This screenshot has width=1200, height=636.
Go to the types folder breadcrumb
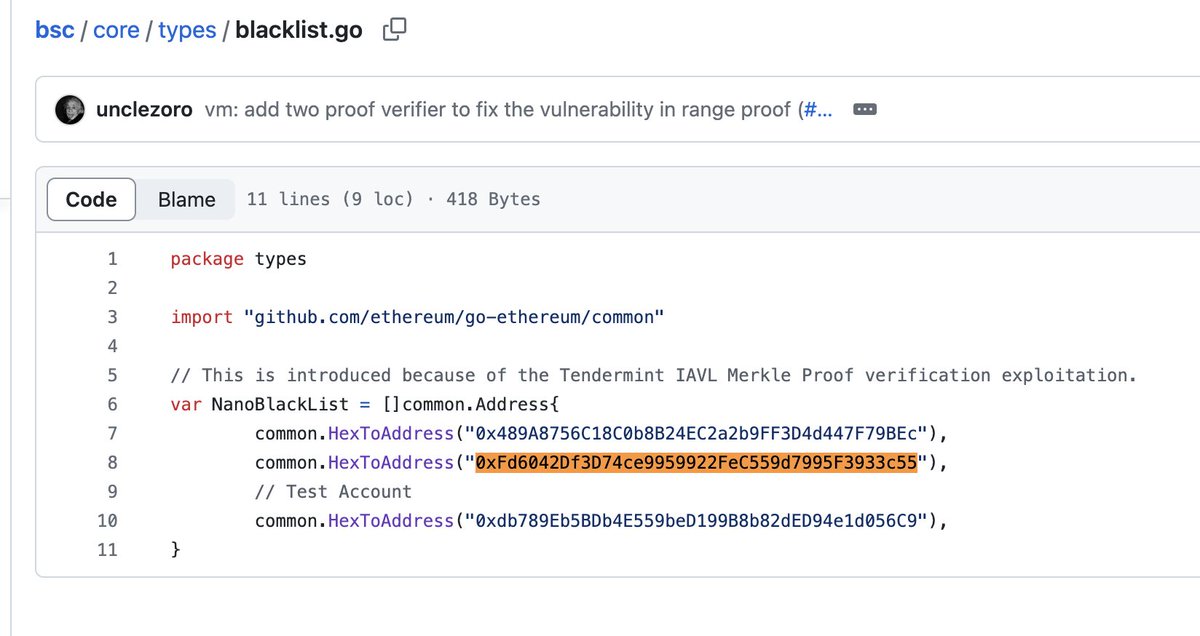[187, 30]
